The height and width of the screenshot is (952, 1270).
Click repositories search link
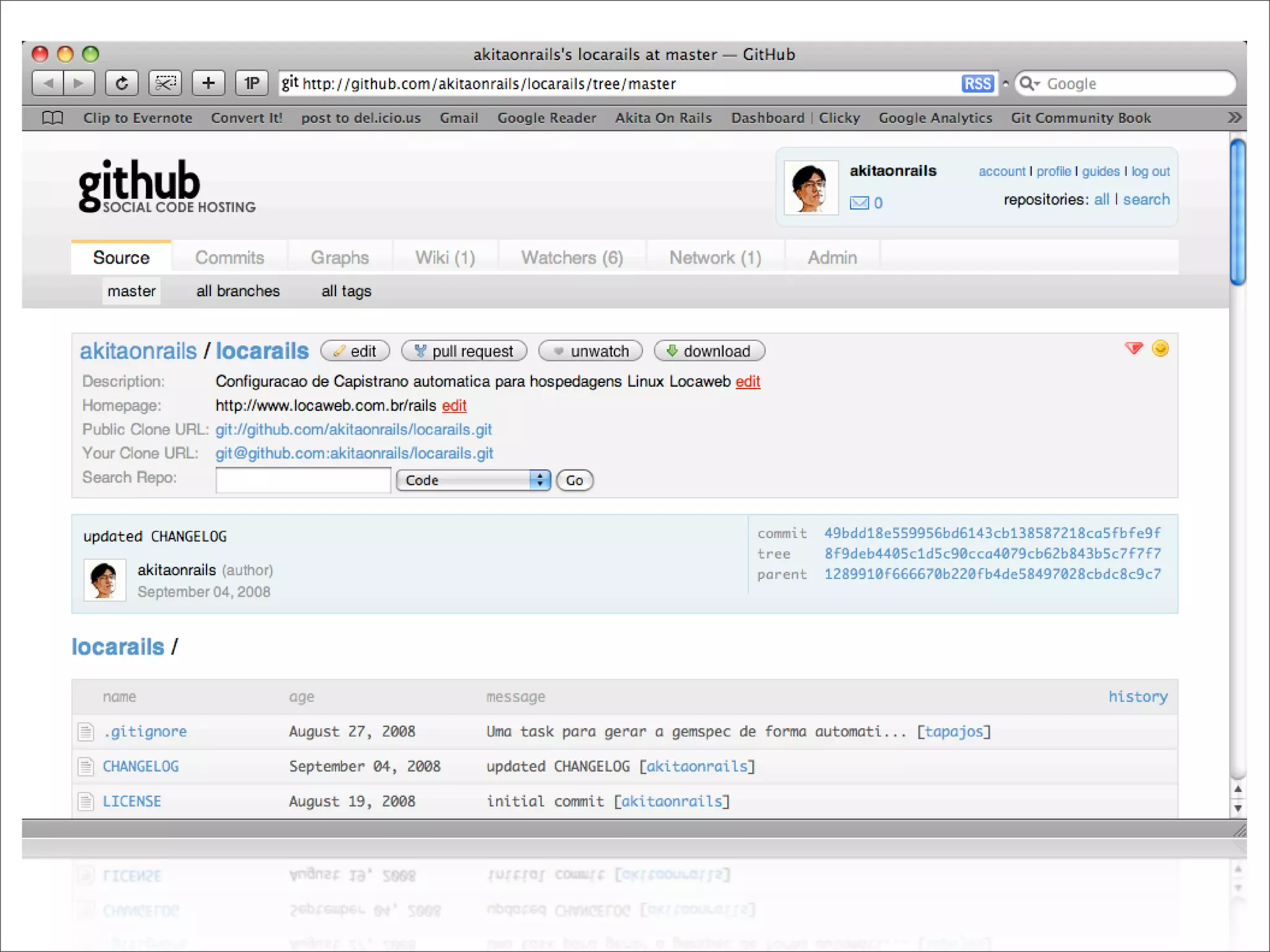tap(1147, 200)
